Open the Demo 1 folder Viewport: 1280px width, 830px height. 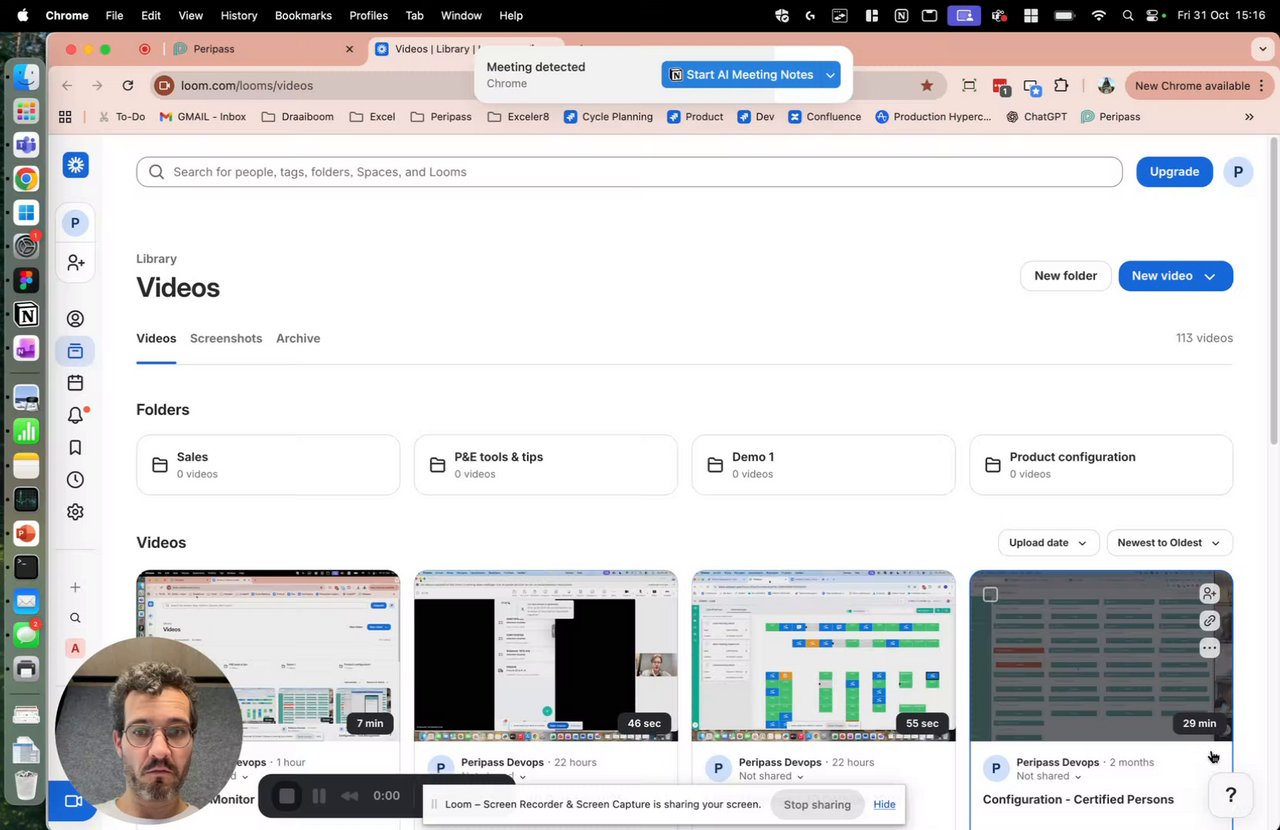(823, 465)
